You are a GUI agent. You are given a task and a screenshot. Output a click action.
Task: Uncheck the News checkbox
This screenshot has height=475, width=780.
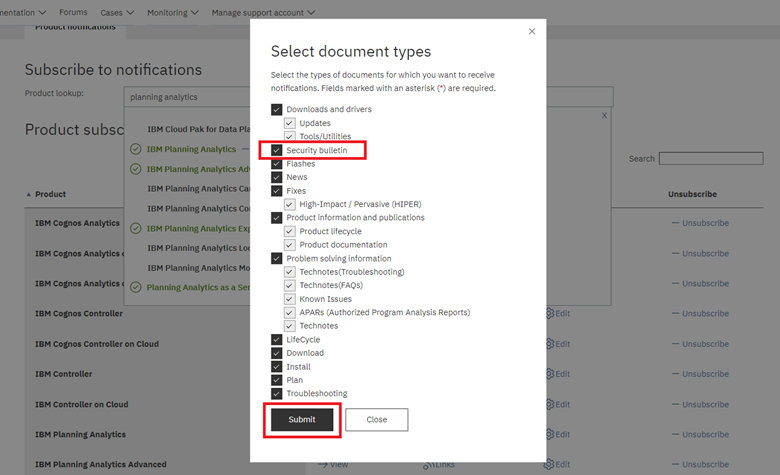pos(277,177)
